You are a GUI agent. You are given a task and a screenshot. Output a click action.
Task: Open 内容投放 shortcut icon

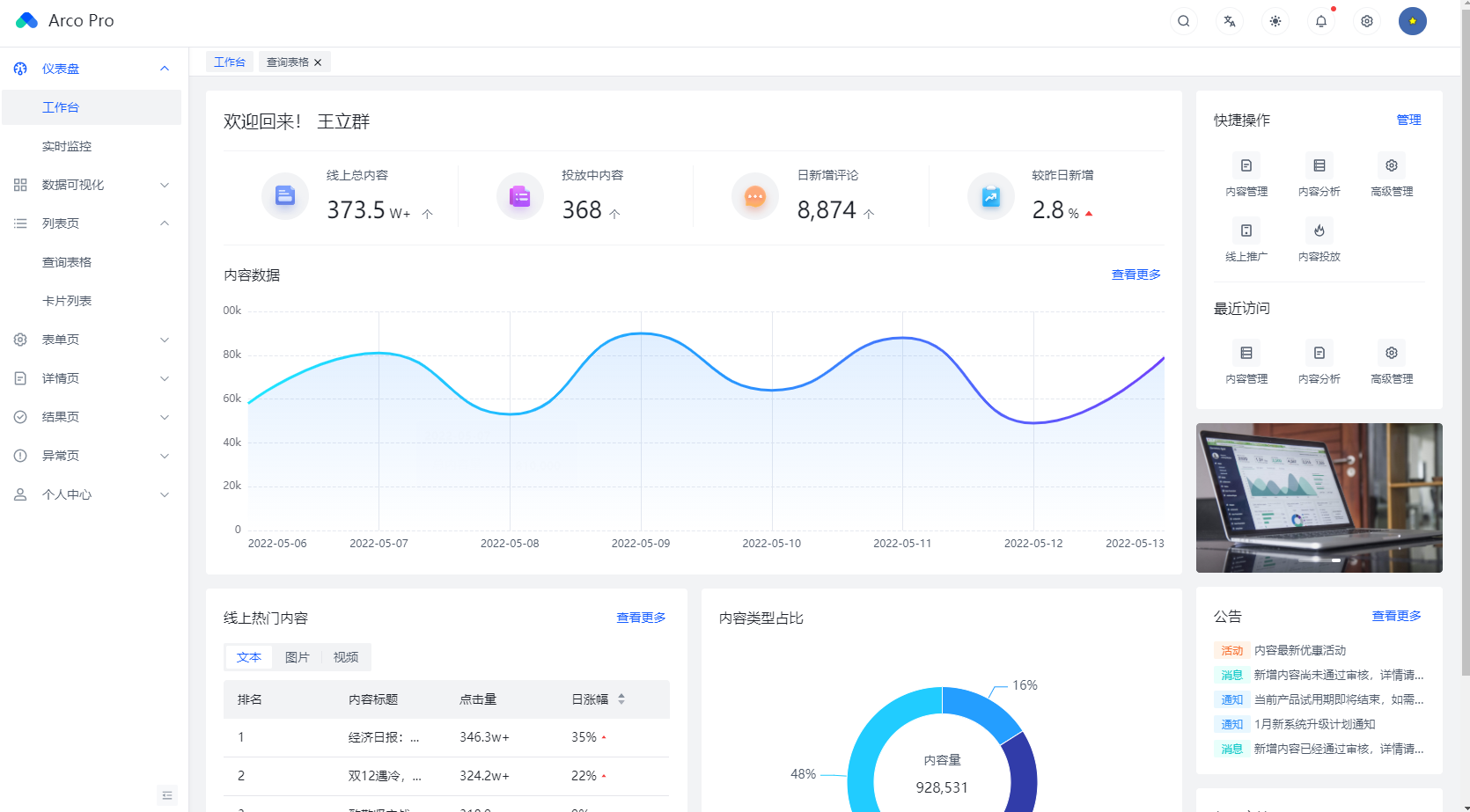coord(1319,230)
